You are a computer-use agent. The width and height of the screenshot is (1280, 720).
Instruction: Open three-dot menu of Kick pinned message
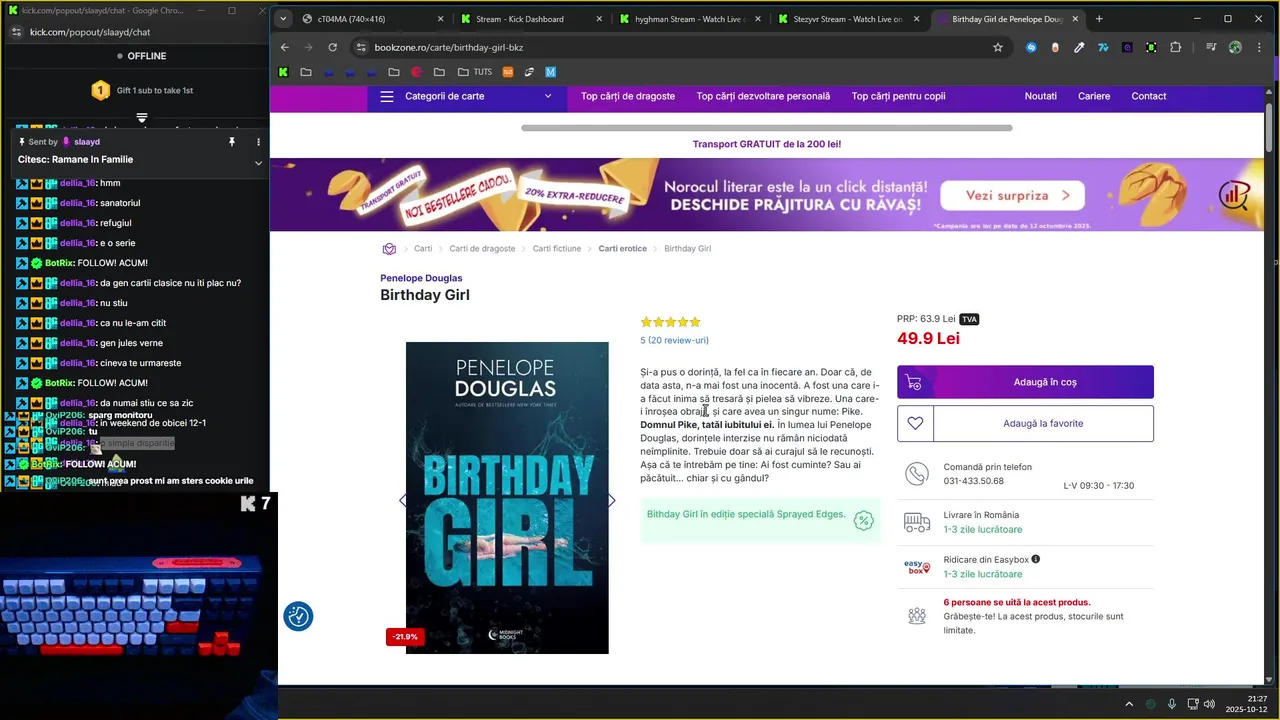[258, 142]
